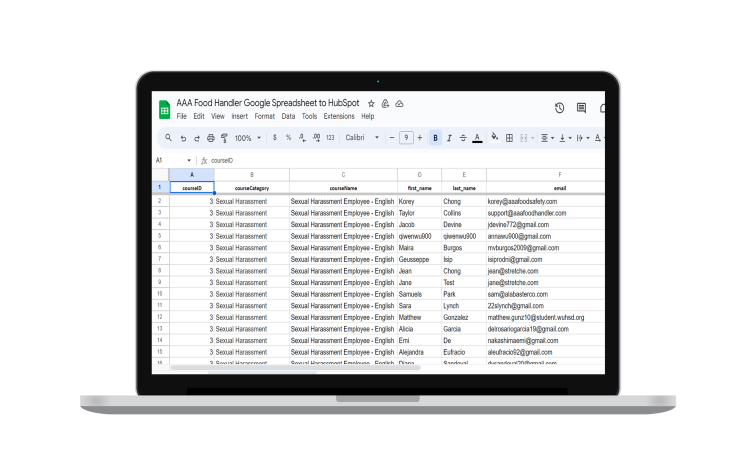Click the select-all corner box

click(x=161, y=175)
